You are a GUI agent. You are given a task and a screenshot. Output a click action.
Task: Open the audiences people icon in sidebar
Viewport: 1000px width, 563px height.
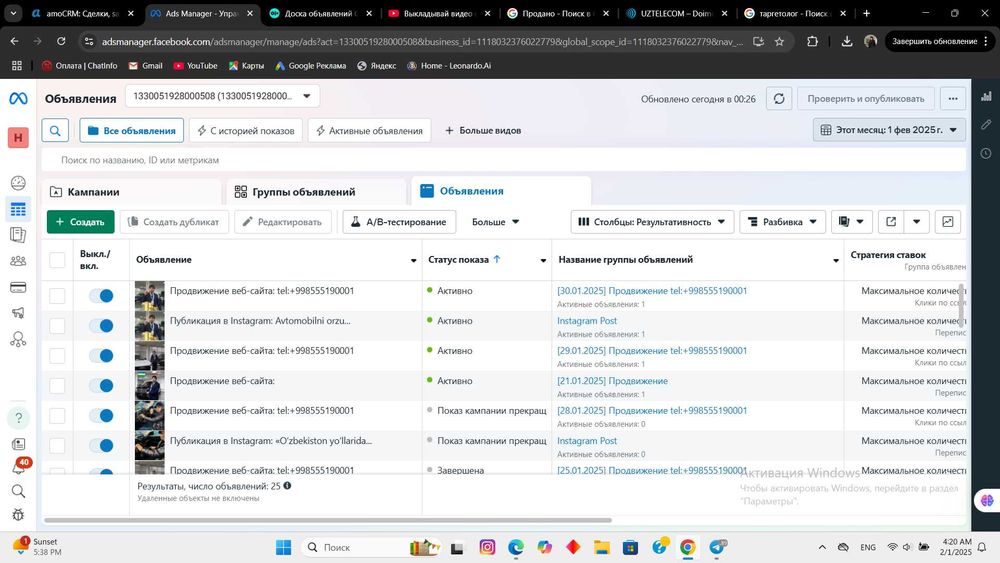tap(18, 261)
